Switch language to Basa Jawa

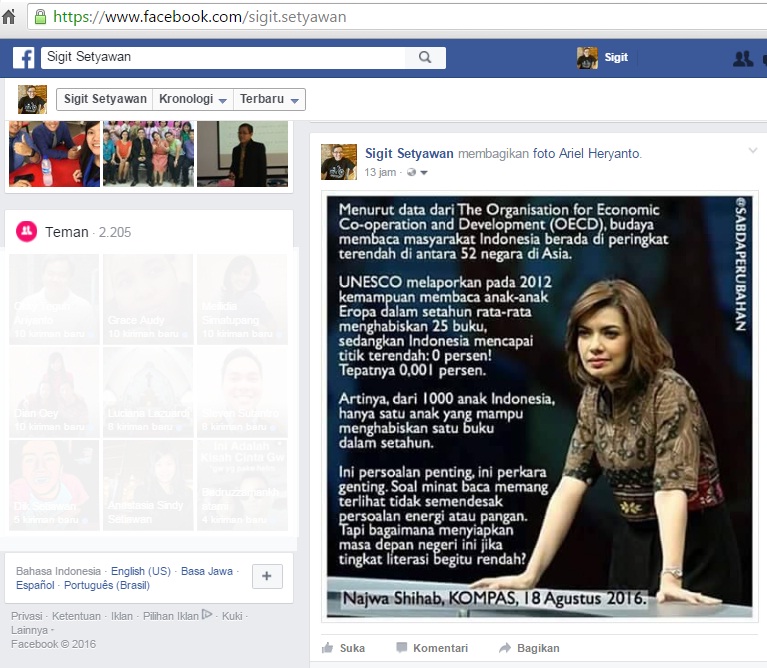(207, 571)
